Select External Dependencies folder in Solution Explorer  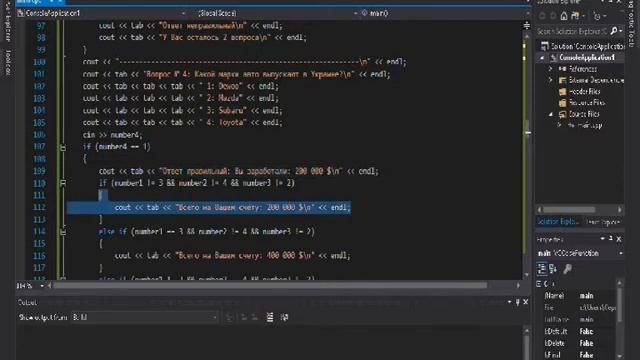(x=591, y=80)
